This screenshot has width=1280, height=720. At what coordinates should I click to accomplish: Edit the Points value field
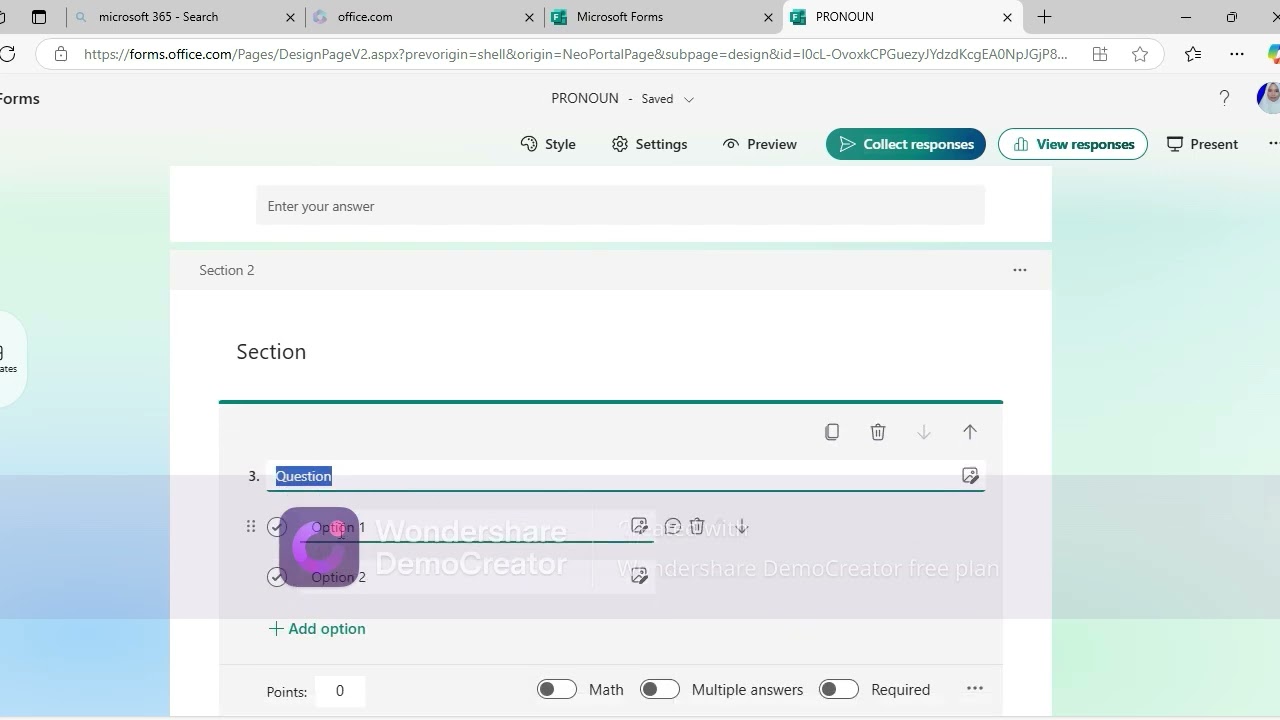point(340,691)
